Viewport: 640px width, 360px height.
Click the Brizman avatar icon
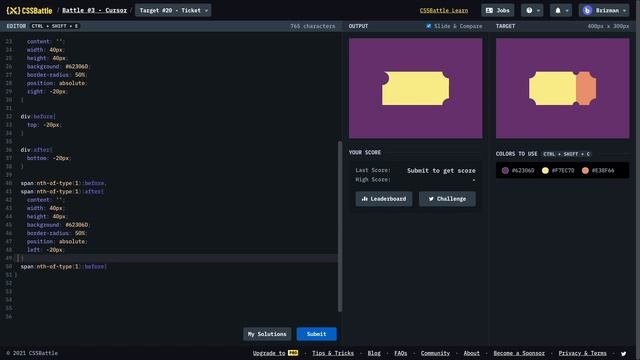[x=587, y=10]
